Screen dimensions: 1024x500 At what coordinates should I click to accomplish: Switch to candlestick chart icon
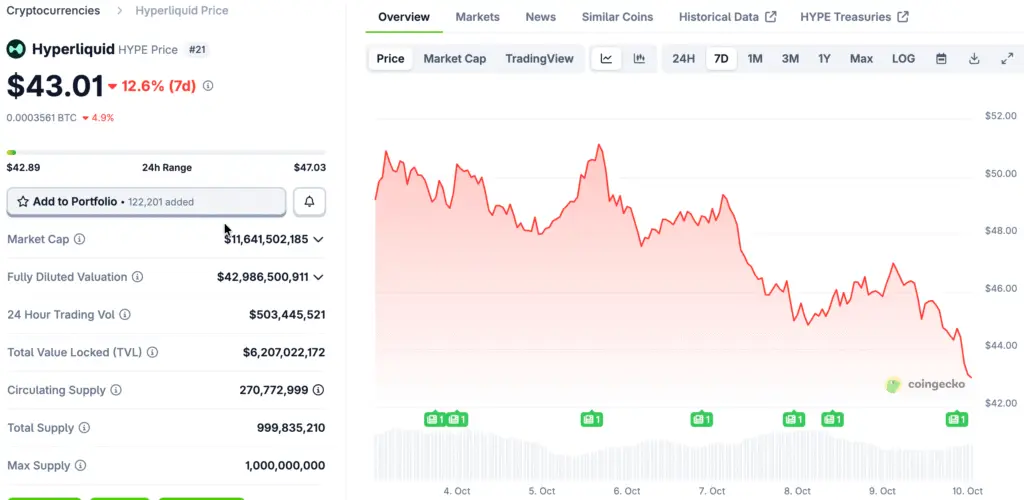click(x=639, y=59)
